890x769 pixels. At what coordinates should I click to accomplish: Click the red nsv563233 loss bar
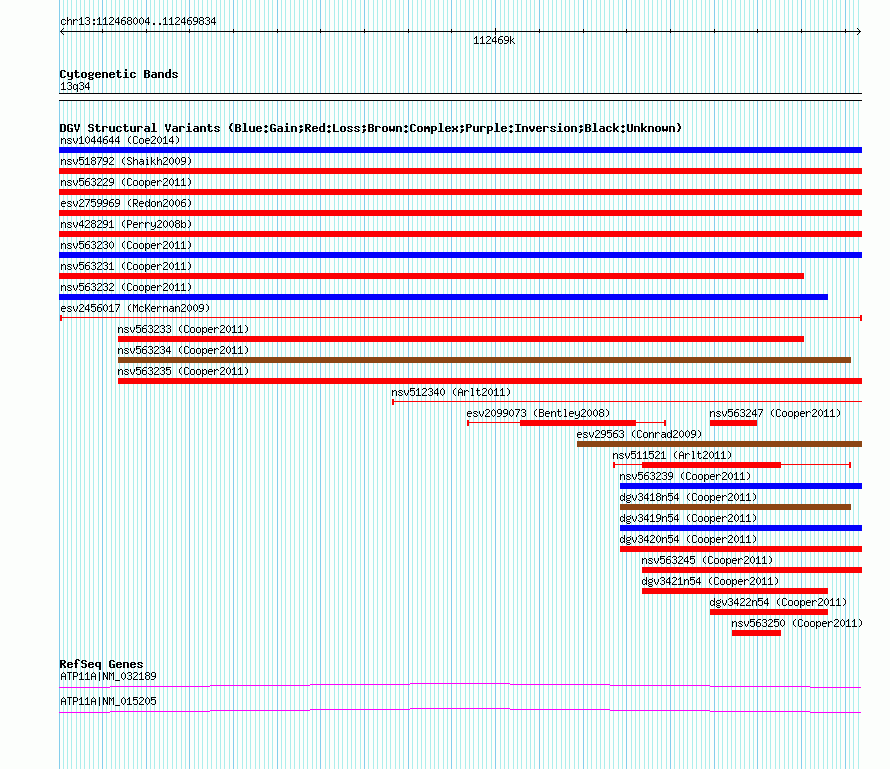461,339
